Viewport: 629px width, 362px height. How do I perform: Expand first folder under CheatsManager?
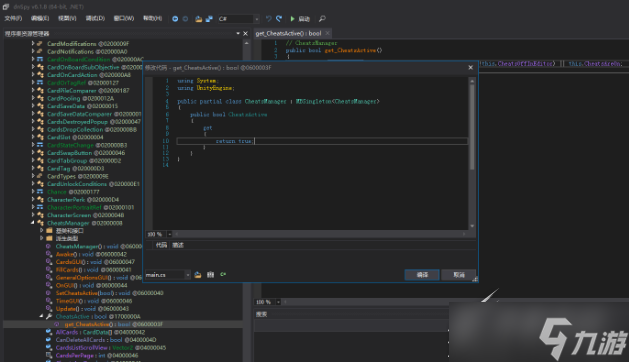coord(41,230)
